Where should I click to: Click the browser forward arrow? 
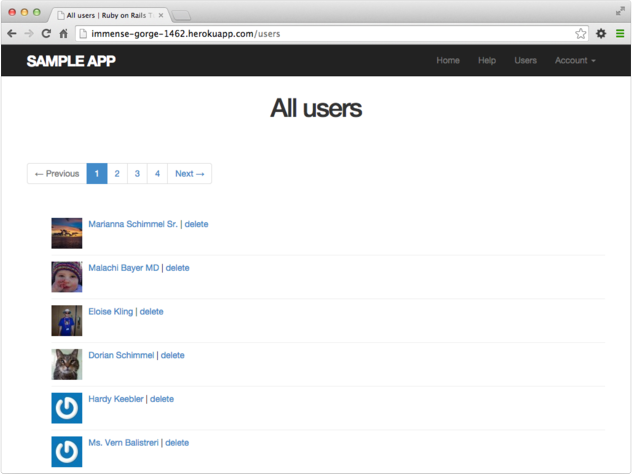(x=28, y=33)
